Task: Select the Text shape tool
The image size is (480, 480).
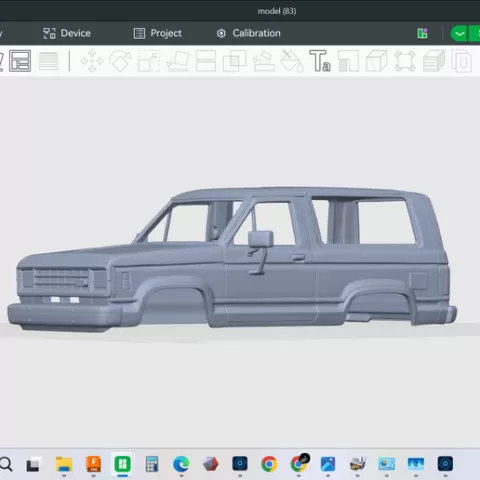Action: [x=320, y=61]
